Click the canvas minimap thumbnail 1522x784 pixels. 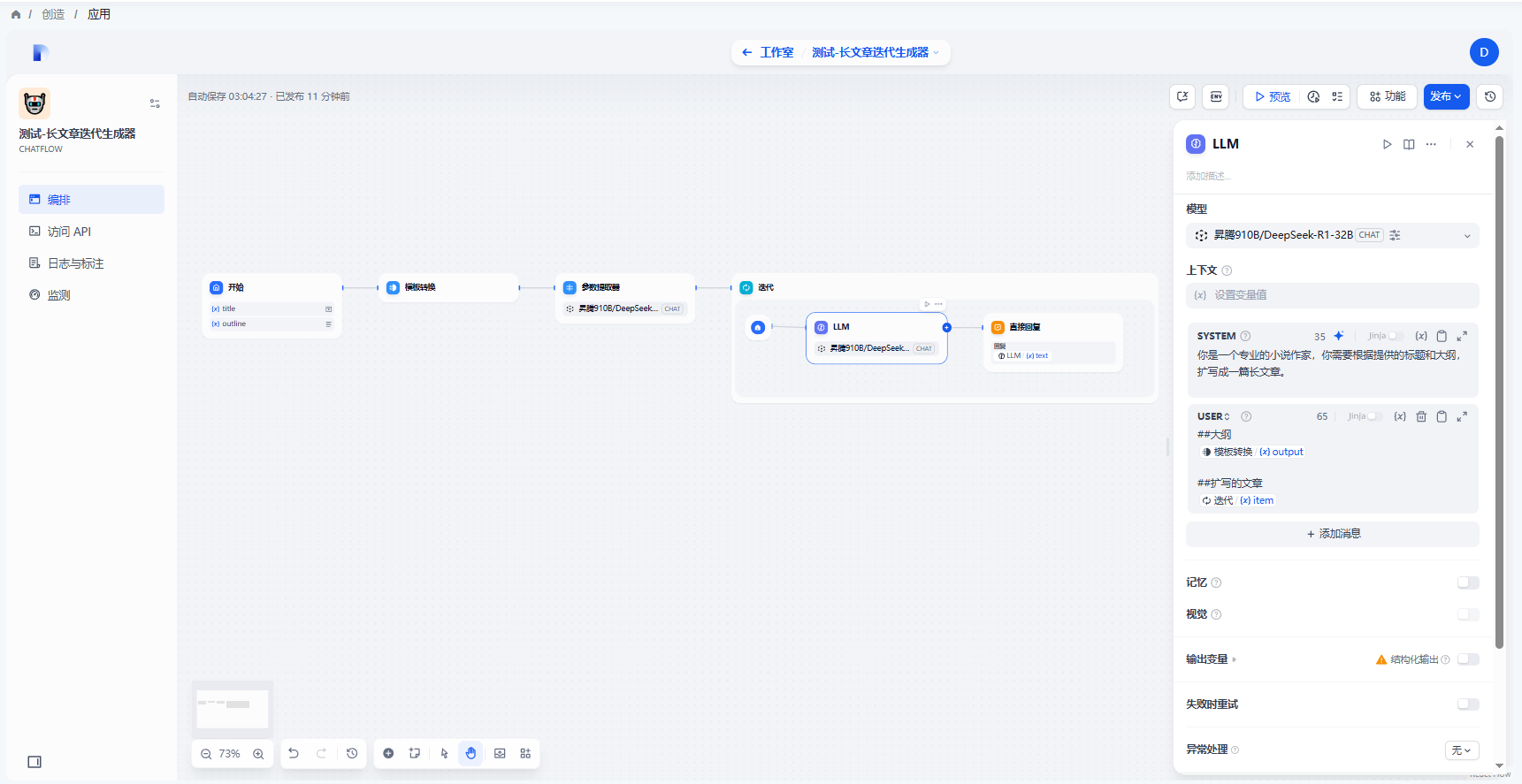coord(233,708)
